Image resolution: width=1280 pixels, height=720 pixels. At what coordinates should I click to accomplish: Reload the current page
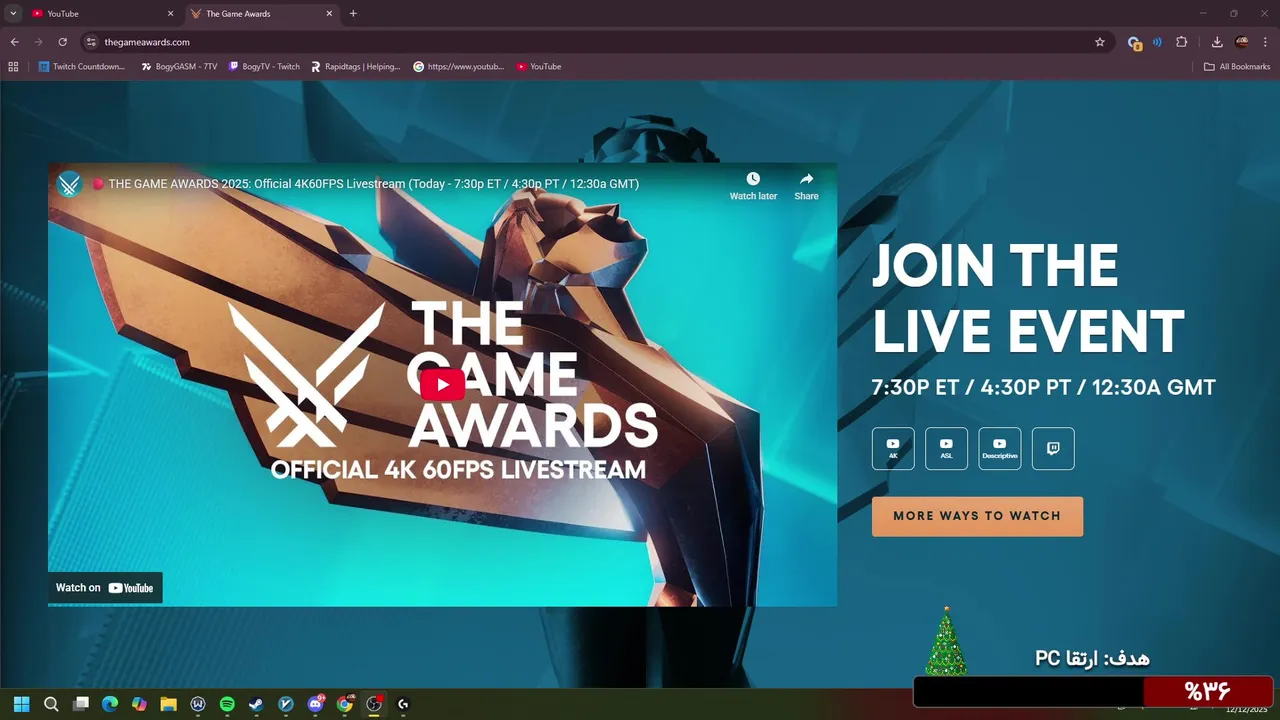(x=62, y=42)
